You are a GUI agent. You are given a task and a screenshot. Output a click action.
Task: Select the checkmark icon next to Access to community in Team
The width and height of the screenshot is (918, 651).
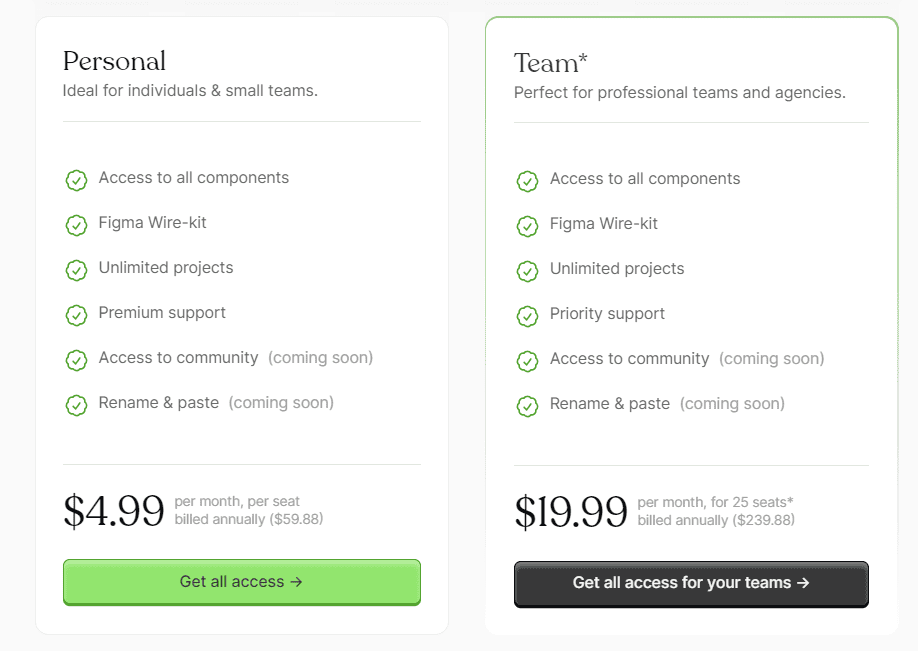click(x=527, y=360)
